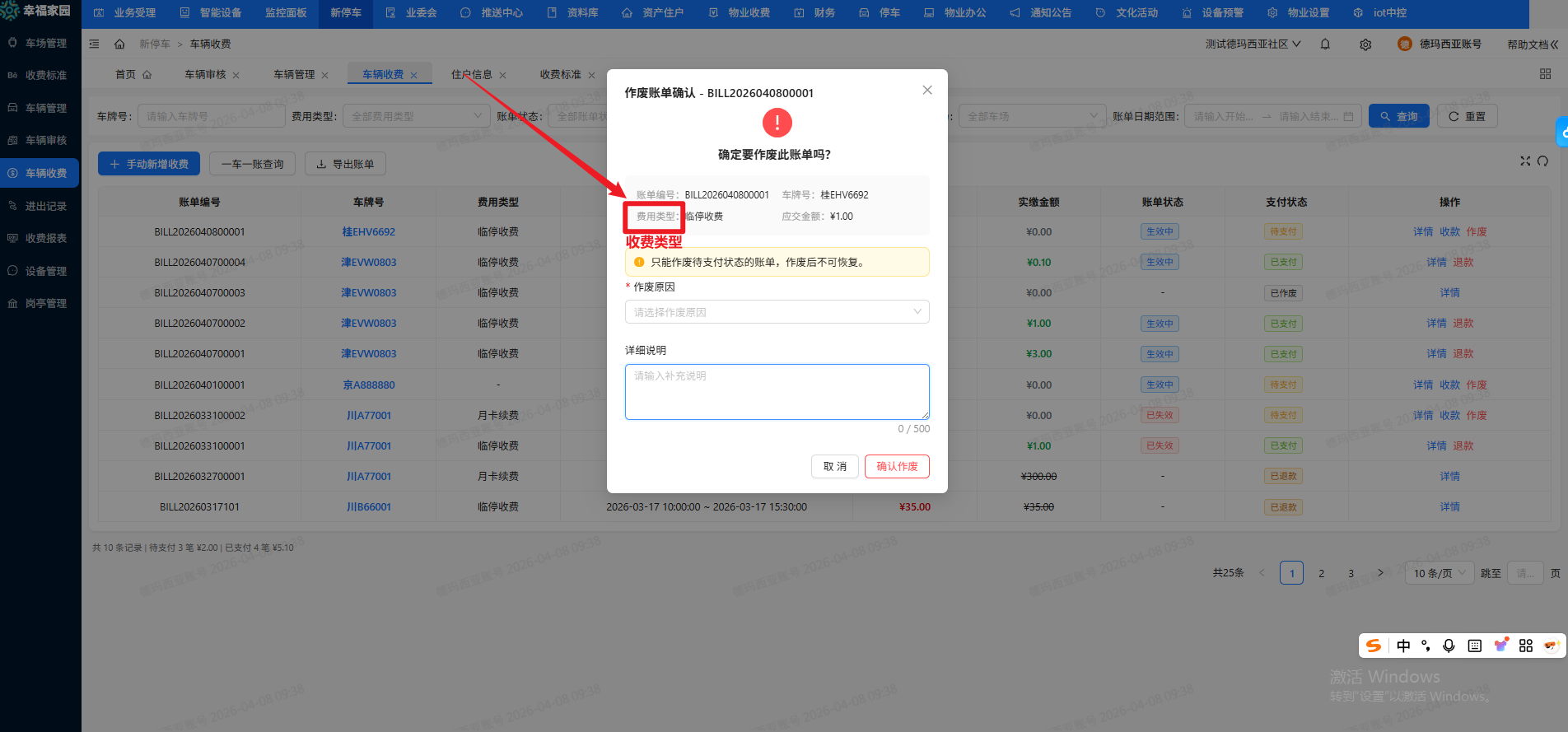The width and height of the screenshot is (1568, 732).
Task: Close the void bill confirmation dialog
Action: pos(927,91)
